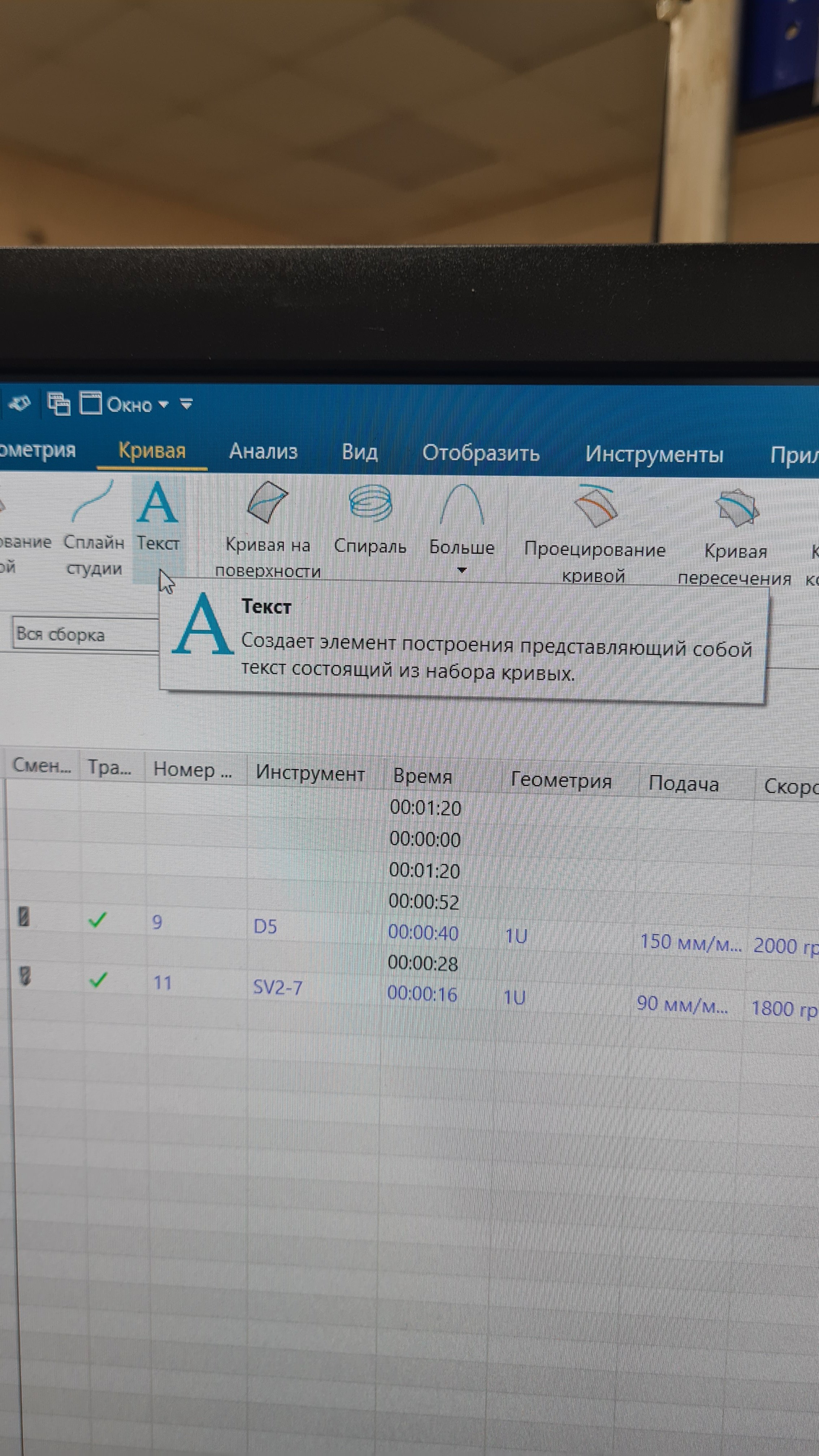Click geometry value 1U in the SV2-7 row

514,997
